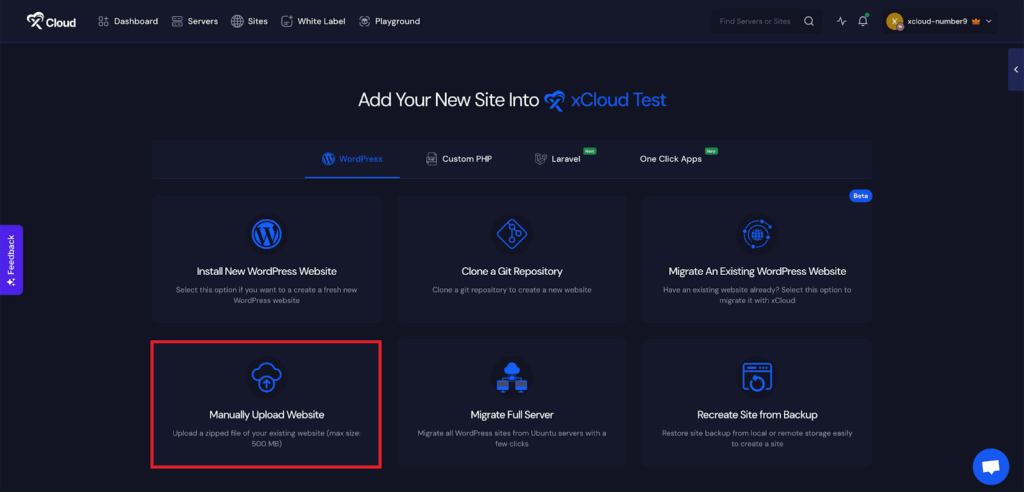This screenshot has height=492, width=1024.
Task: Open the notifications bell
Action: pos(863,21)
